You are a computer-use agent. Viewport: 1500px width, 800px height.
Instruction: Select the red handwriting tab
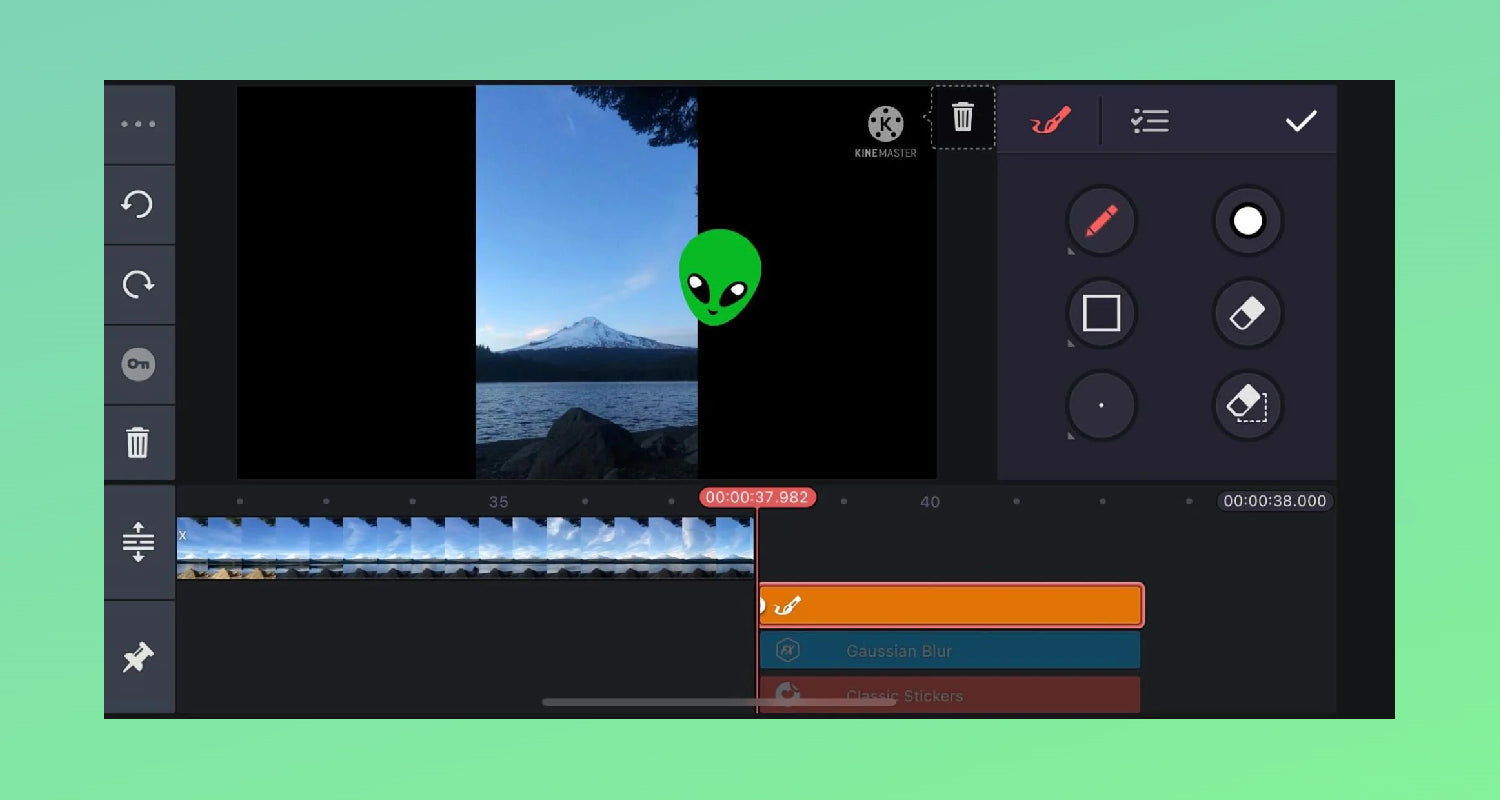[x=1049, y=120]
